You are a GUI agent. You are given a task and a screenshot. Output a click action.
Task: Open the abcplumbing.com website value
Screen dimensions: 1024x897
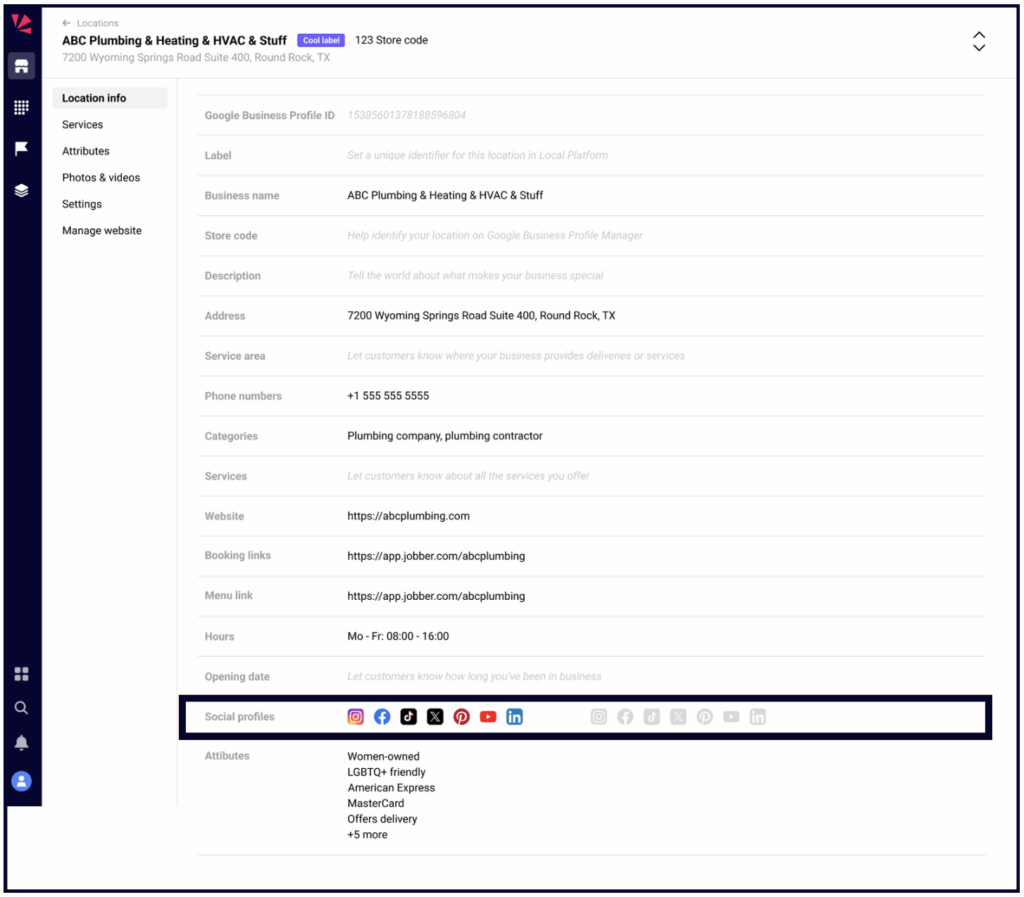pos(408,516)
